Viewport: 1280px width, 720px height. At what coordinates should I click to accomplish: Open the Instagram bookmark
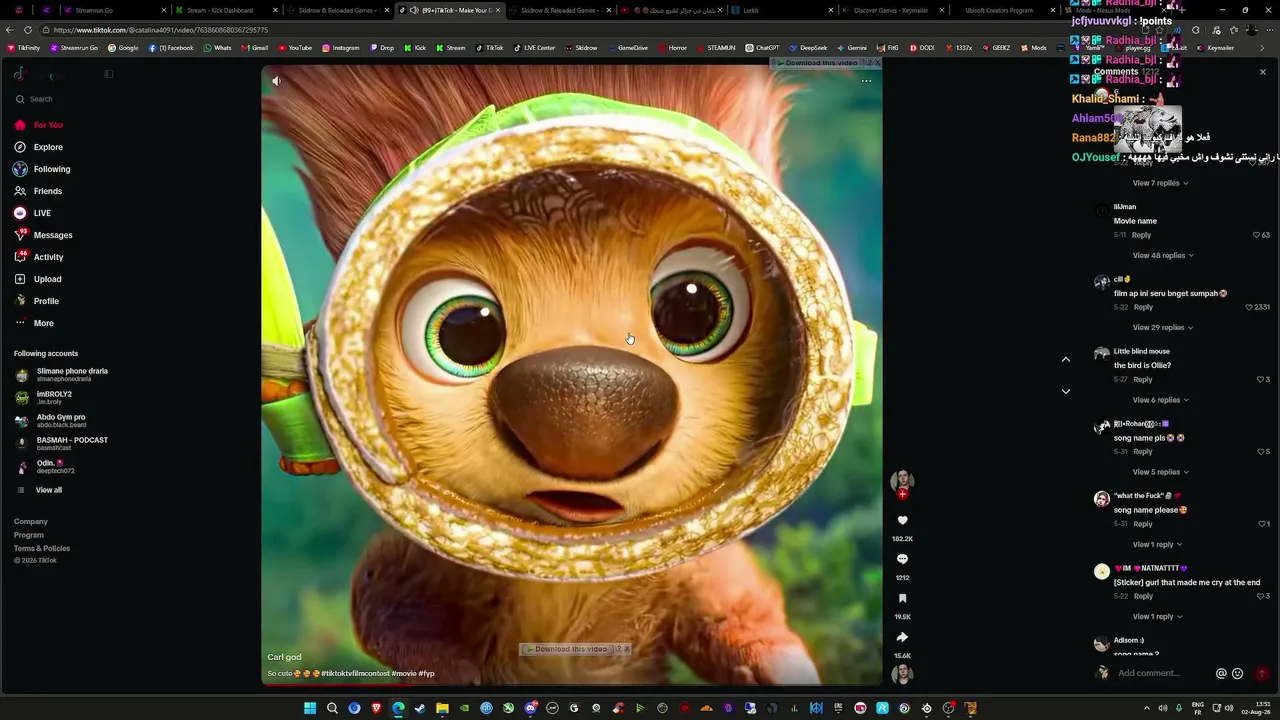pos(340,48)
